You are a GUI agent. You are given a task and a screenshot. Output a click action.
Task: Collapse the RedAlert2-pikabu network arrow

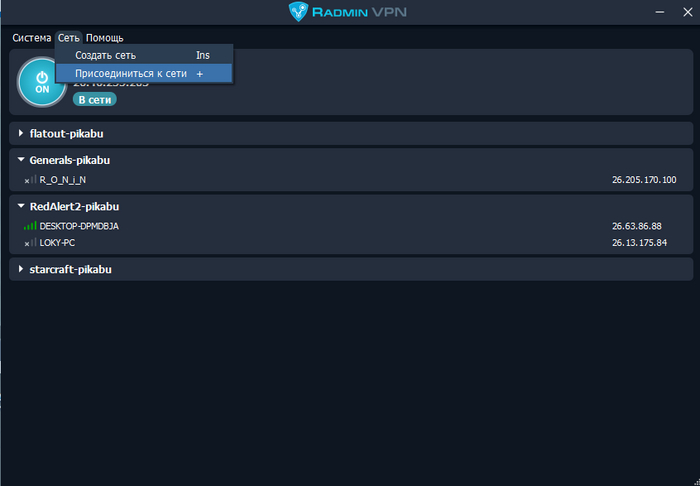click(21, 206)
